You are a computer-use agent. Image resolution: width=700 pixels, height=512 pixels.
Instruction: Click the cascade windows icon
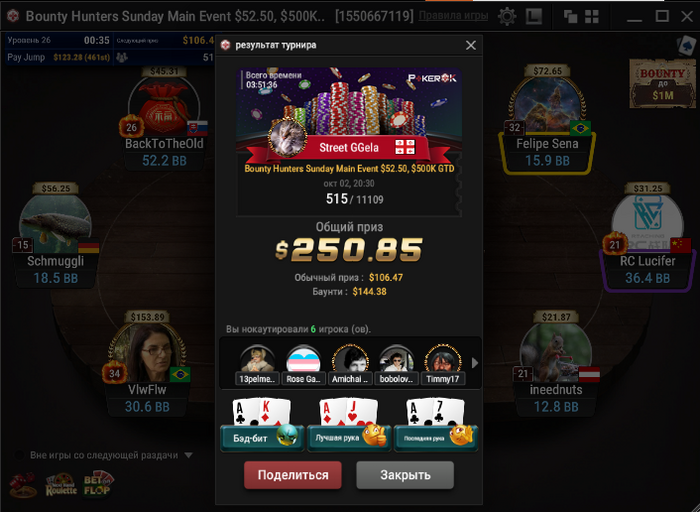[570, 17]
